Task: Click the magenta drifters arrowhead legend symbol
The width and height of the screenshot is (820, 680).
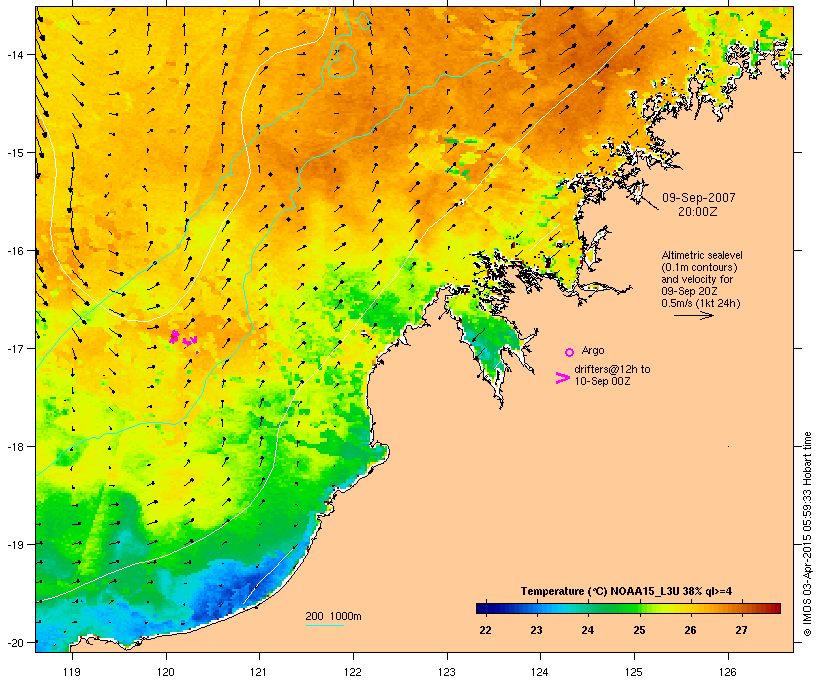Action: (x=562, y=378)
